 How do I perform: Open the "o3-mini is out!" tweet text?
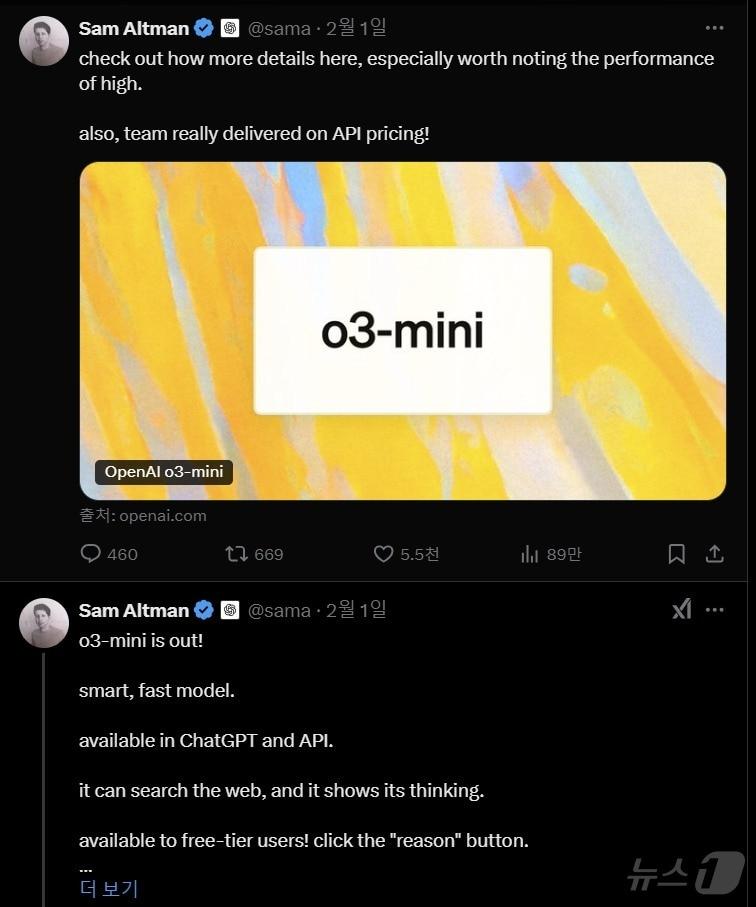pos(141,640)
